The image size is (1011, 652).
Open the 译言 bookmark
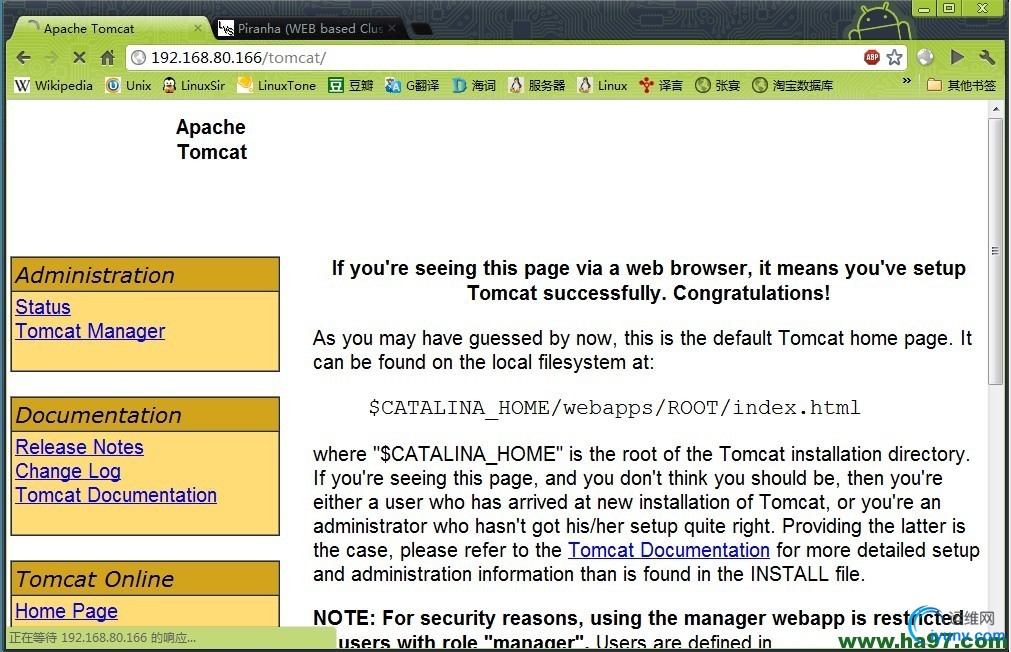[x=661, y=85]
